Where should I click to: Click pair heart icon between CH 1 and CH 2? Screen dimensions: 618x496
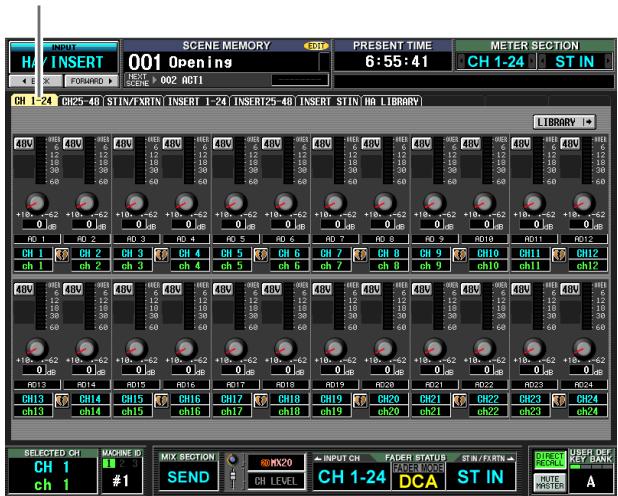tap(62, 255)
